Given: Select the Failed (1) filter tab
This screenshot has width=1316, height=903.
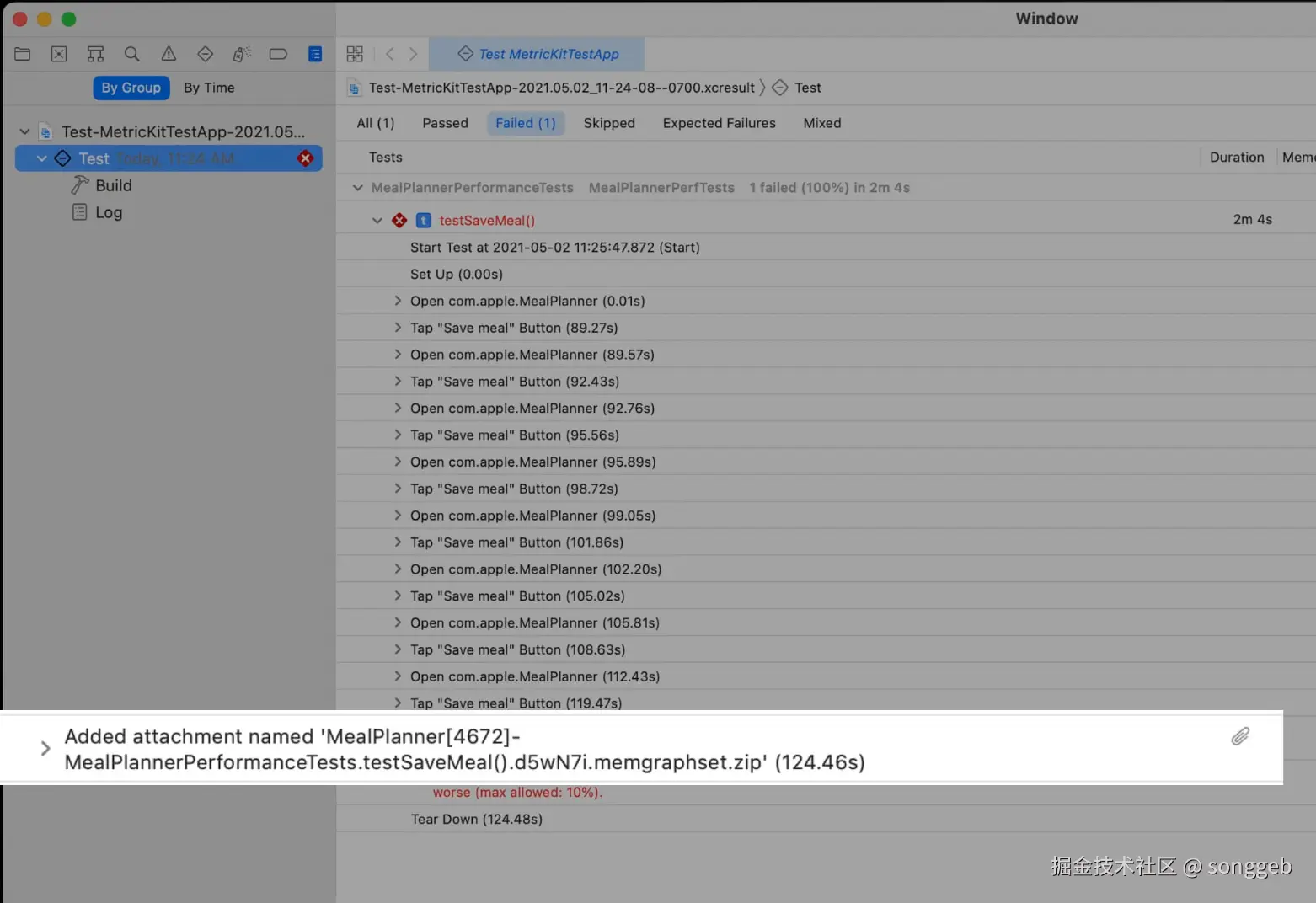Looking at the screenshot, I should [526, 123].
